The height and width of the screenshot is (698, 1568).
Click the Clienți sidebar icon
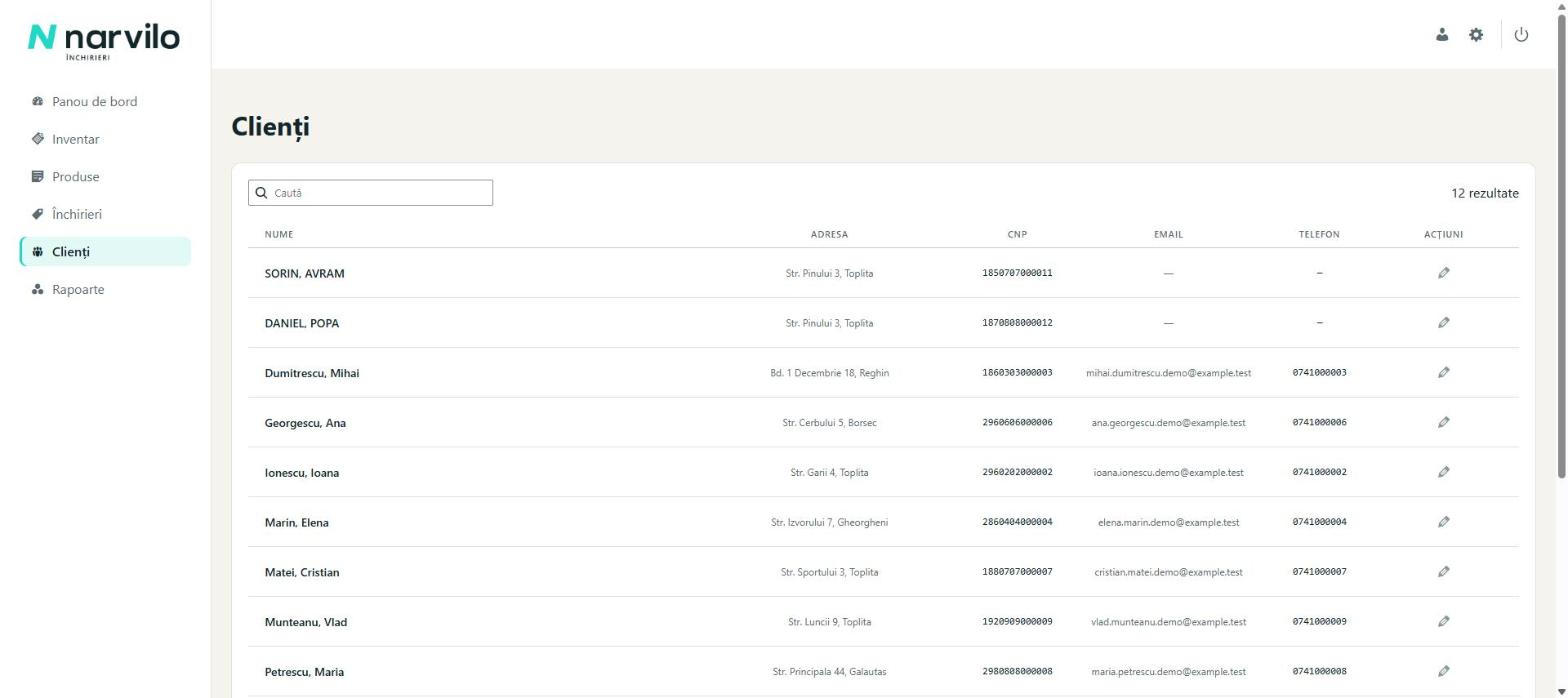pos(38,252)
